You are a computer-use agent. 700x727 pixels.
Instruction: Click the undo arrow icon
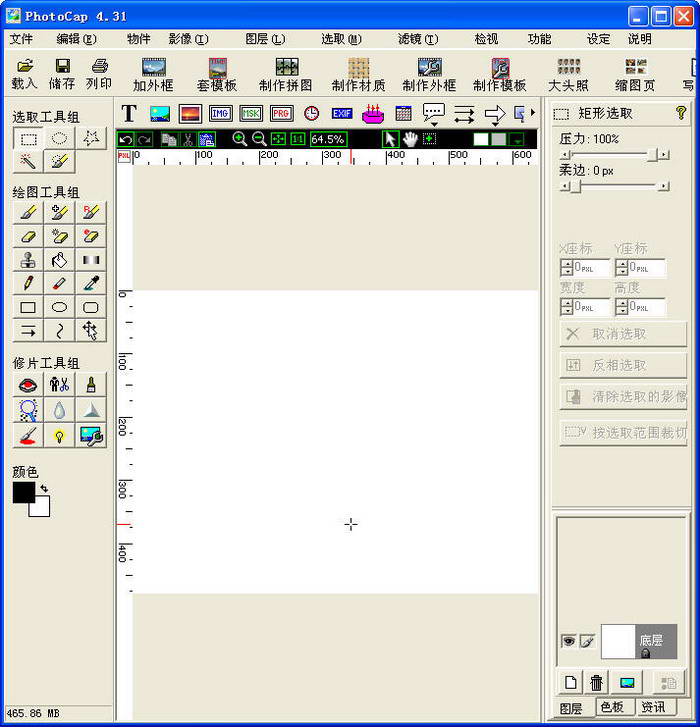pyautogui.click(x=126, y=139)
